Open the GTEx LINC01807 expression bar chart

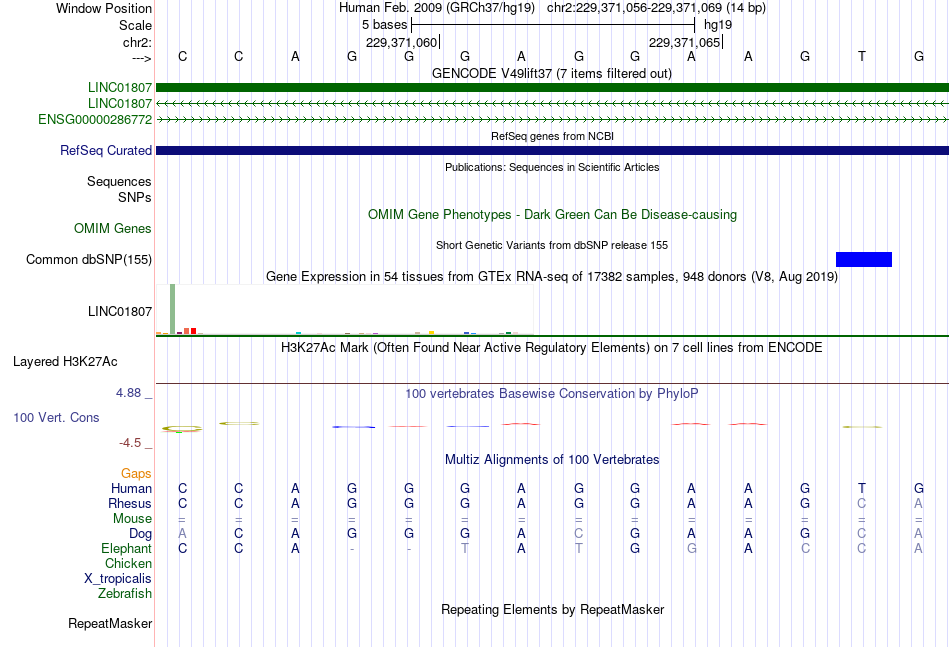point(345,310)
